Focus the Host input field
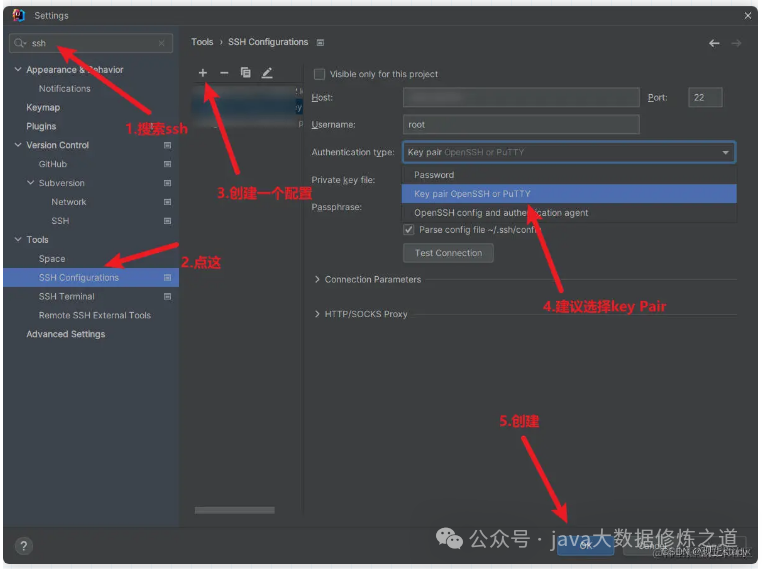762x569 pixels. [x=521, y=97]
